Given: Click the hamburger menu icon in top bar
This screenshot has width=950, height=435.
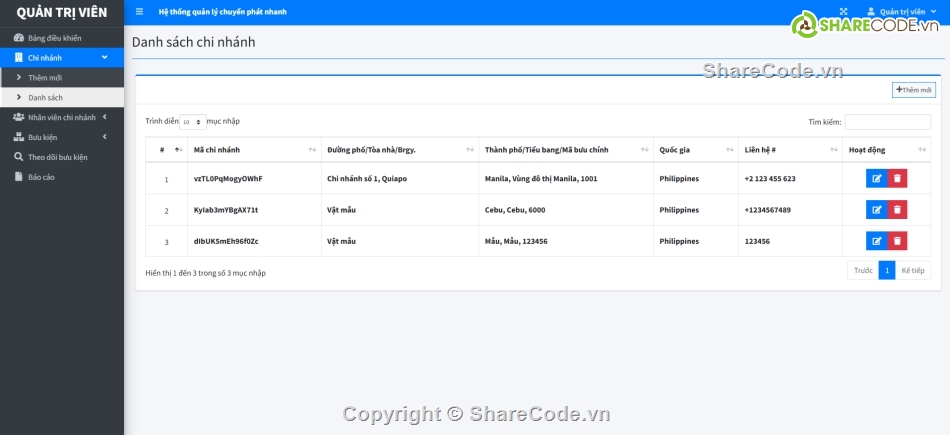Looking at the screenshot, I should (139, 12).
